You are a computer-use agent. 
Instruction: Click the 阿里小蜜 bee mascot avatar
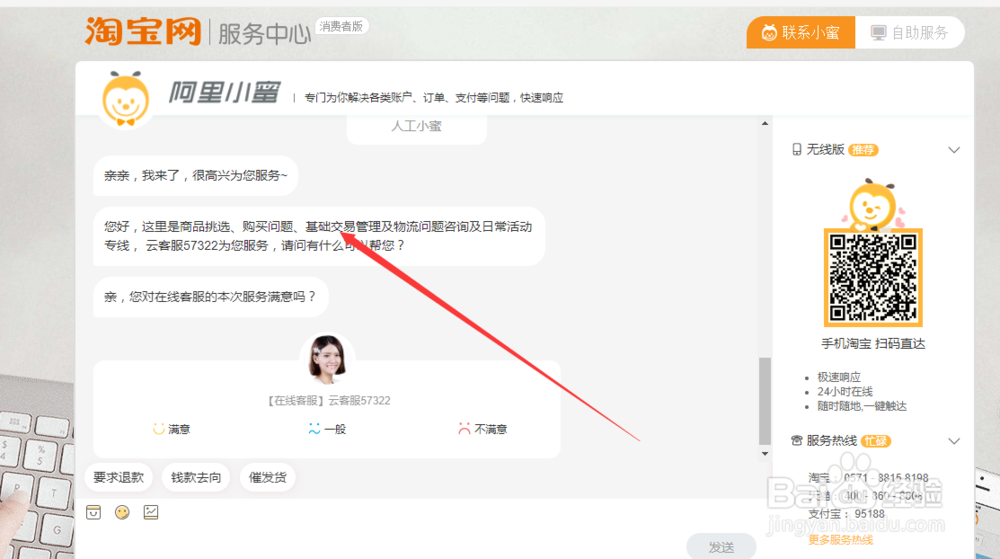126,99
